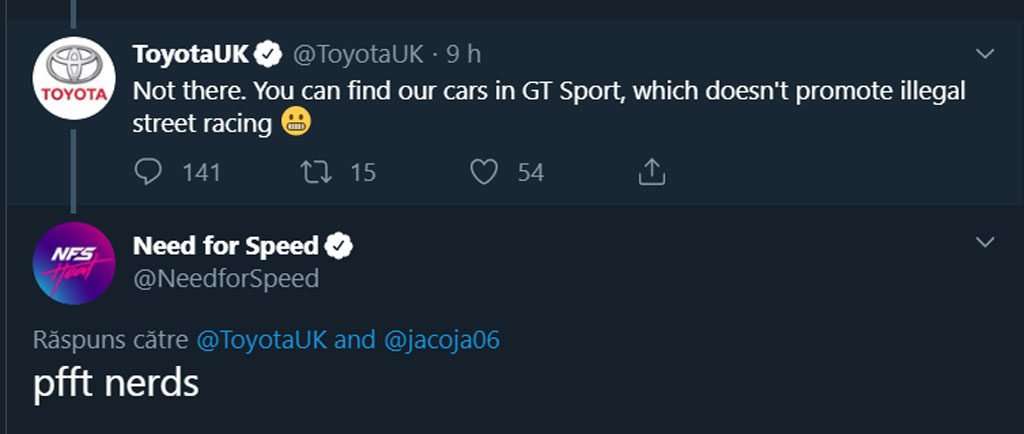Open the Need for Speed display name
This screenshot has height=434, width=1024.
[225, 246]
